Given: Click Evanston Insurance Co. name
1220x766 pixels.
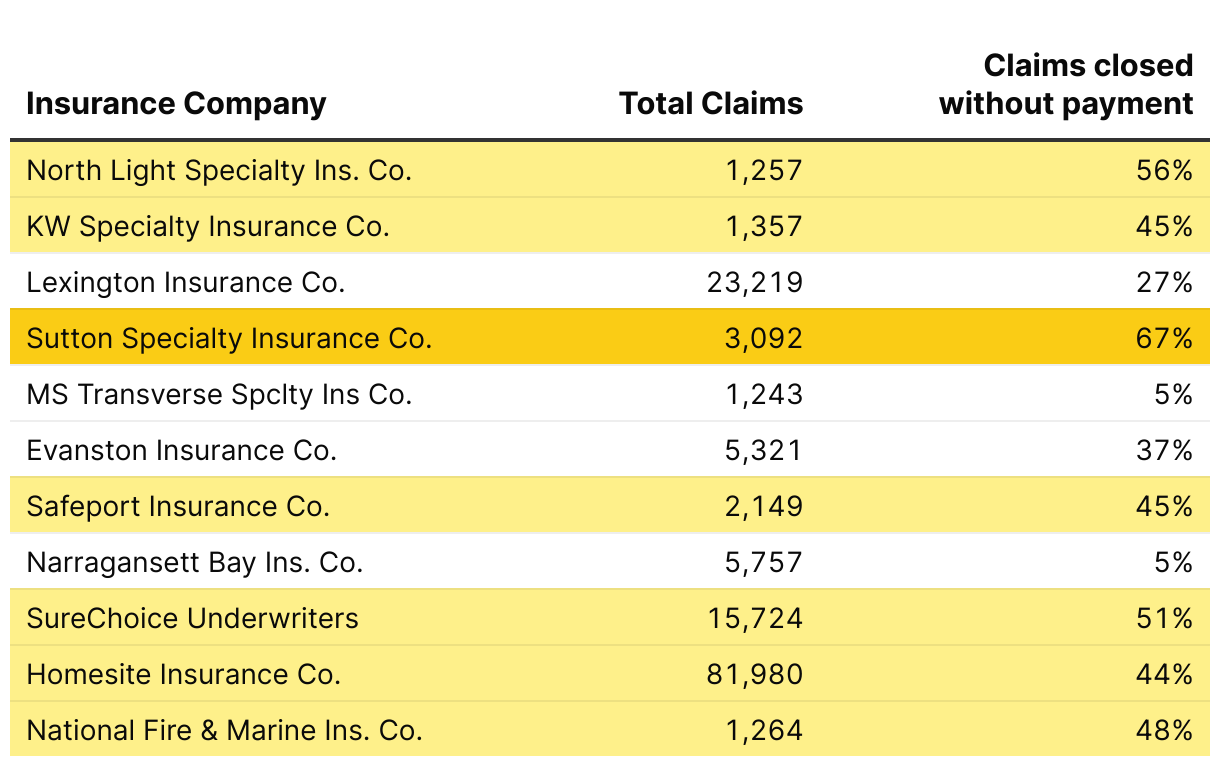Looking at the screenshot, I should (x=182, y=451).
